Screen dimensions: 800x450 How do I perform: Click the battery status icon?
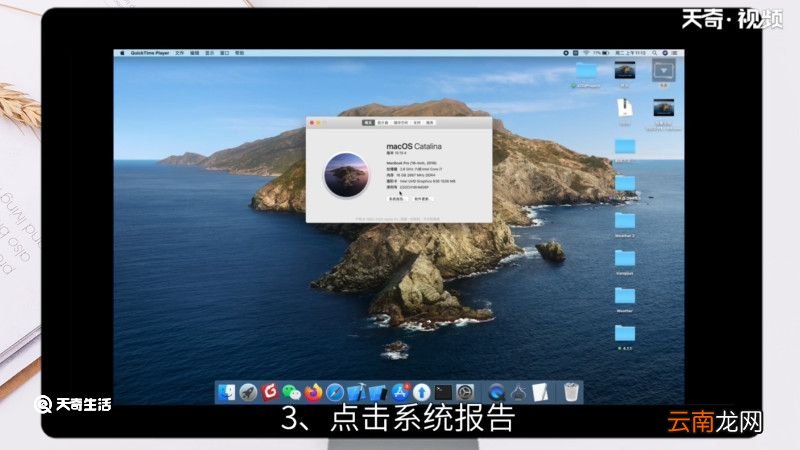606,53
